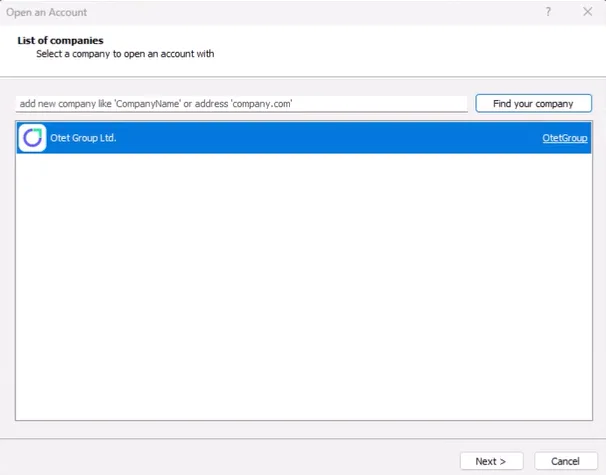The height and width of the screenshot is (475, 606).
Task: Open the OtetGroup website link
Action: tap(564, 138)
